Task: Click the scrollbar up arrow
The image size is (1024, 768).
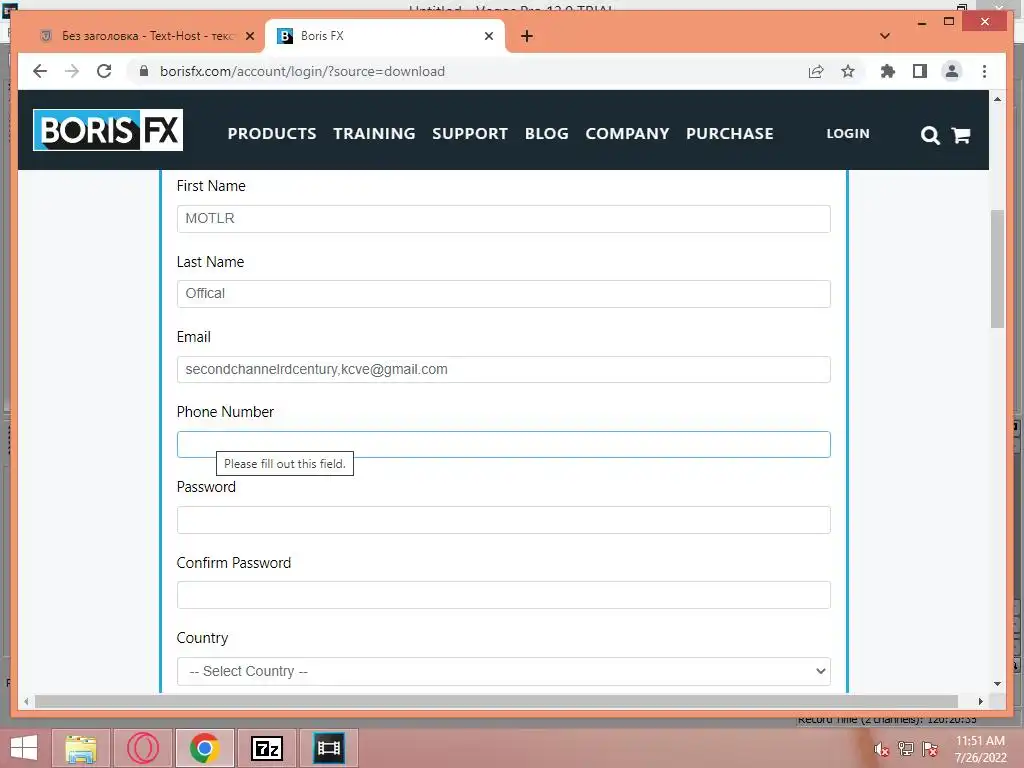Action: pos(997,99)
